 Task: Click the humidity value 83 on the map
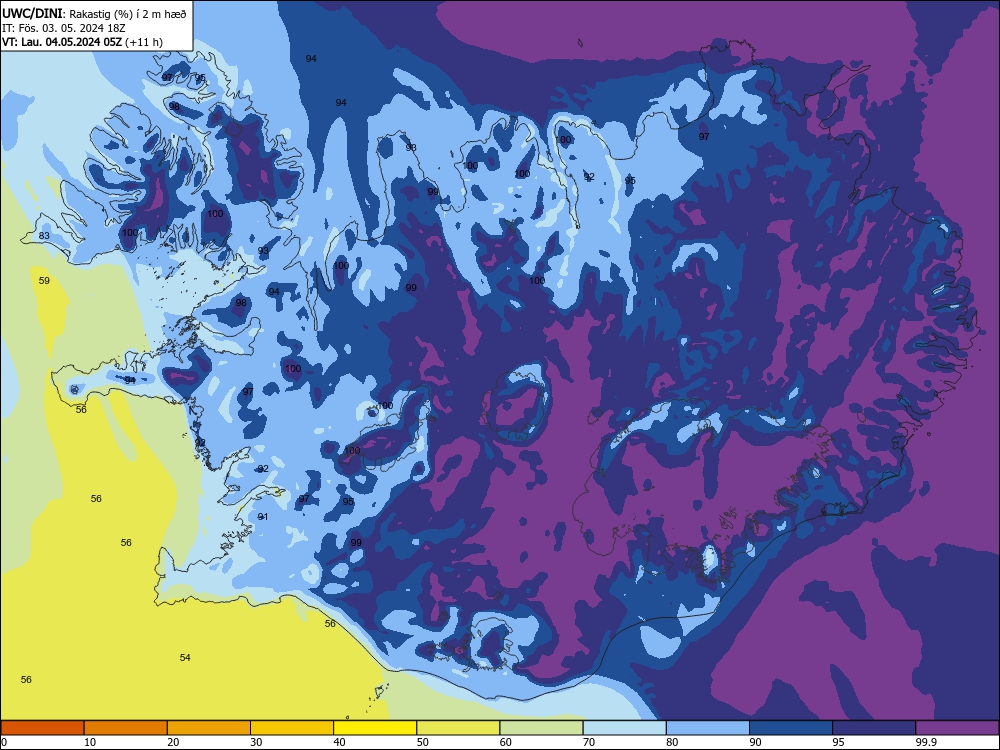point(44,236)
